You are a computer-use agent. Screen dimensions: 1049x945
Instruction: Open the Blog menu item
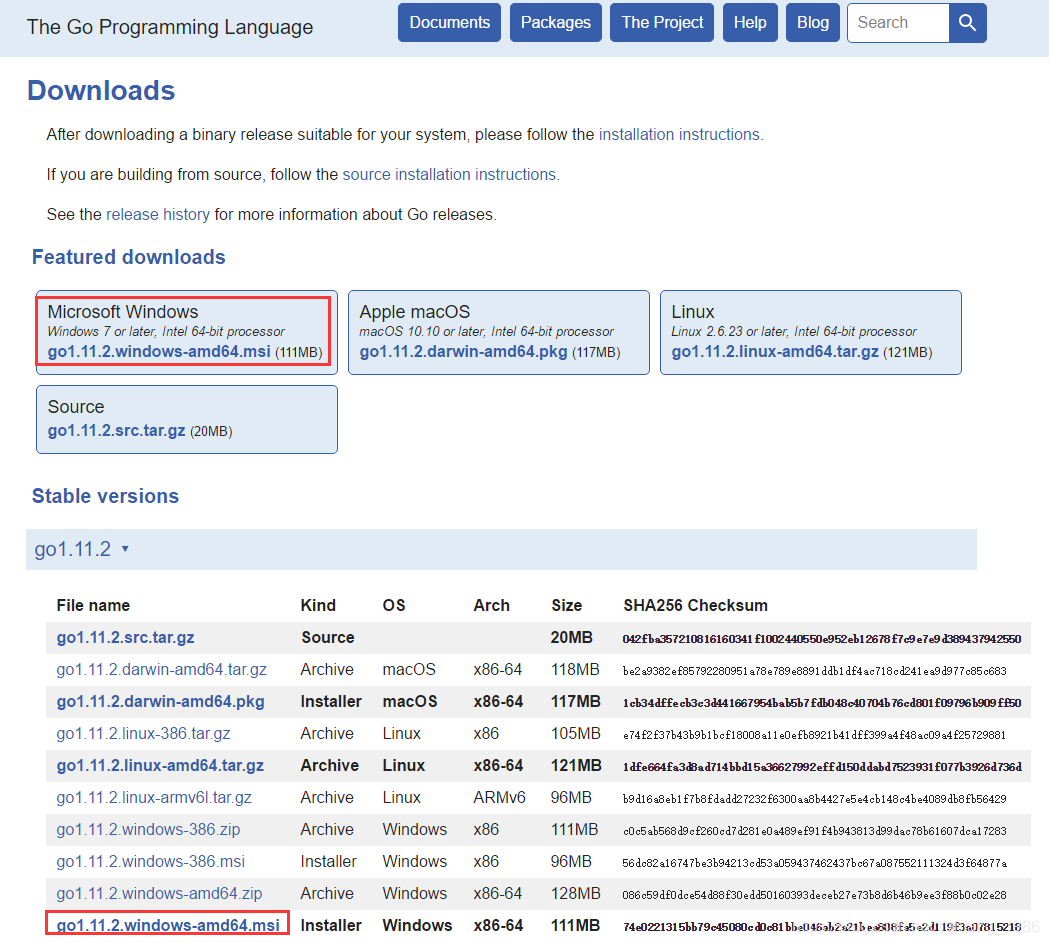(813, 23)
